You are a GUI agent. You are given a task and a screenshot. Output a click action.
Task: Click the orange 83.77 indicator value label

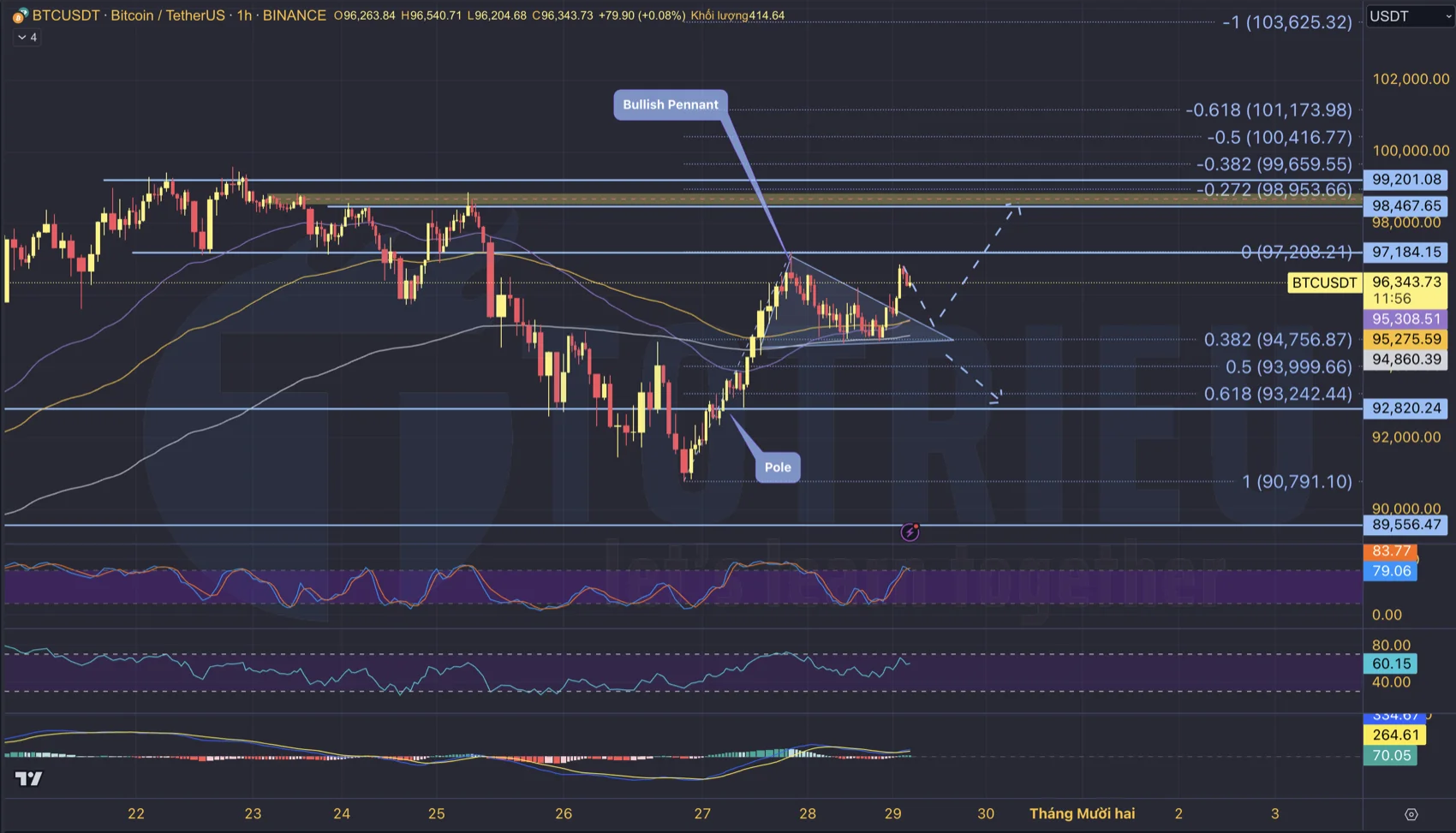pyautogui.click(x=1391, y=551)
